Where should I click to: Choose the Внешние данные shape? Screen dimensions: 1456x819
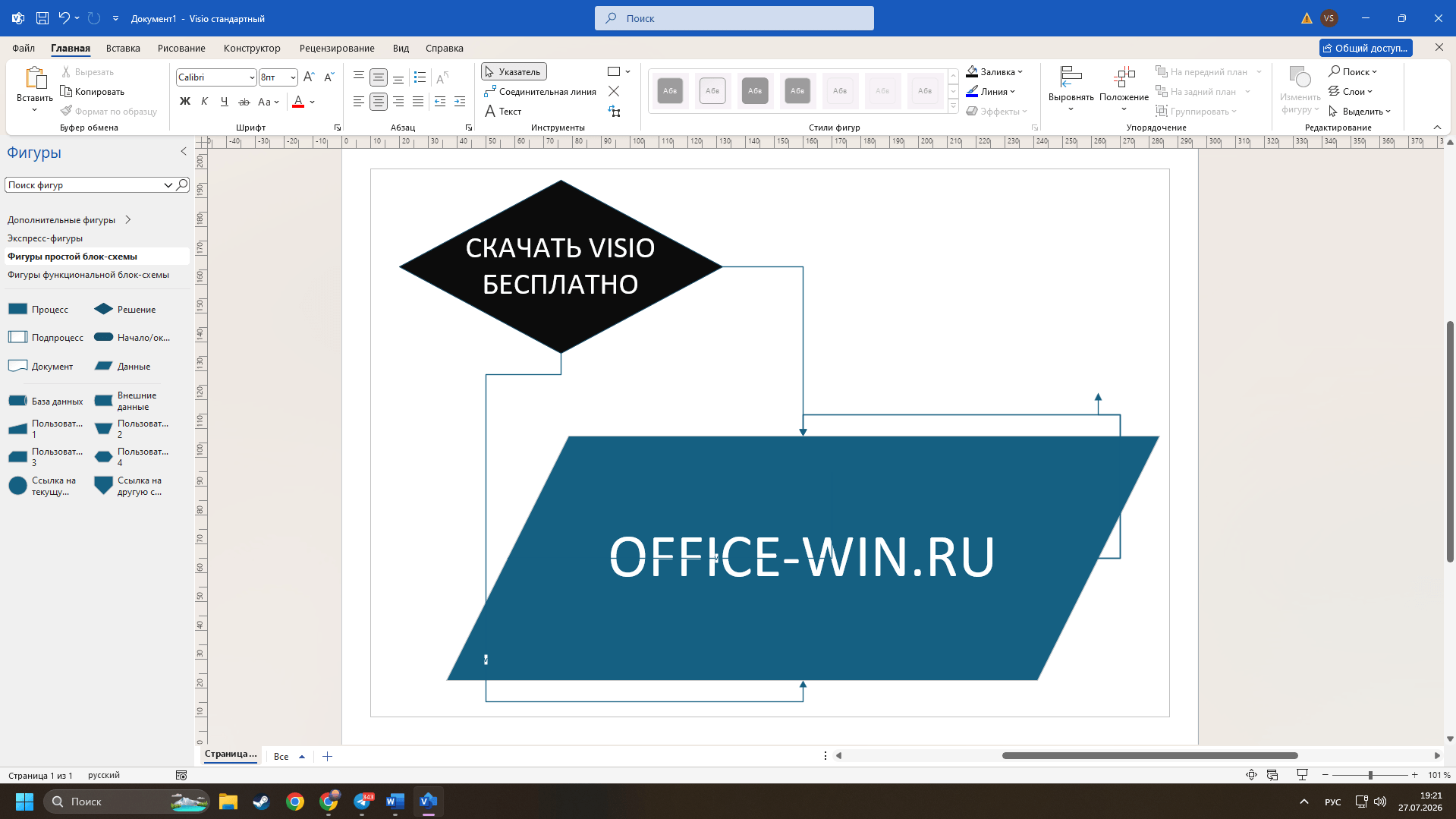[x=126, y=401]
